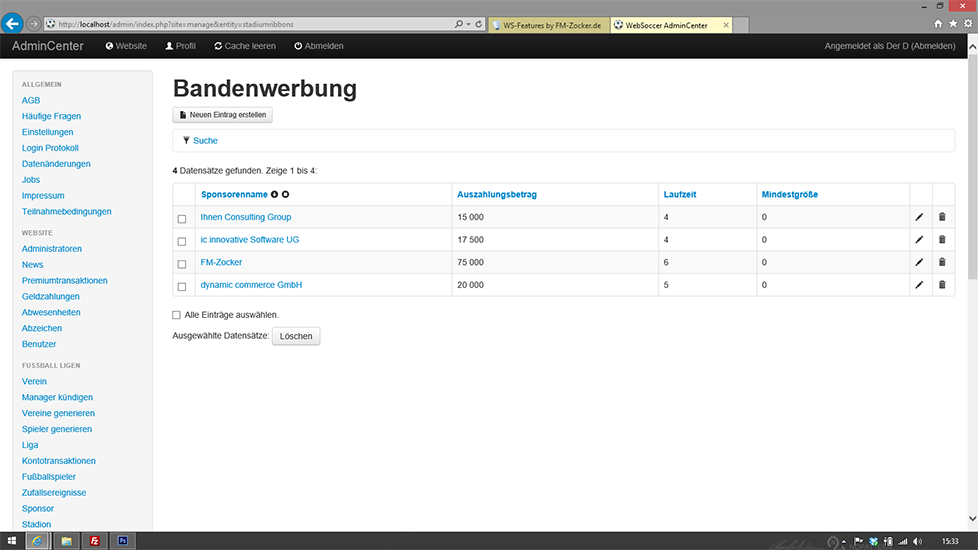Click the edit pencil for Ihnen Consulting Group
This screenshot has height=550, width=978.
point(919,217)
